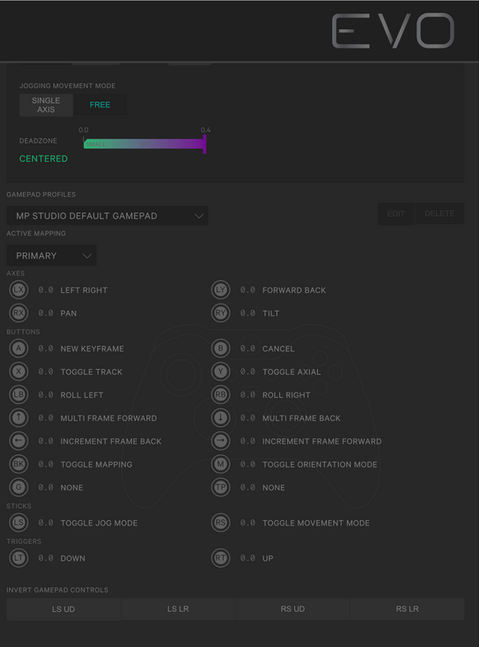Click the Multi Frame Forward label
The height and width of the screenshot is (647, 479).
(109, 418)
